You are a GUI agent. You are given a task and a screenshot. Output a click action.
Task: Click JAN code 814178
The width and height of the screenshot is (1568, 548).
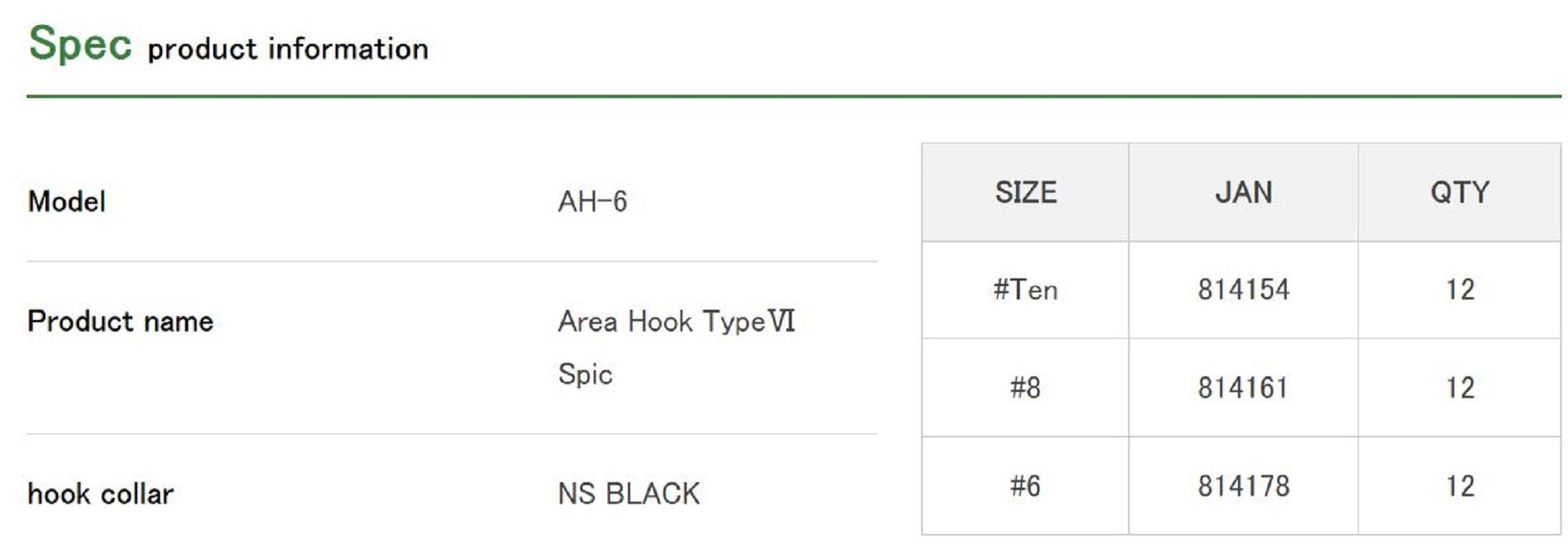pos(1243,486)
